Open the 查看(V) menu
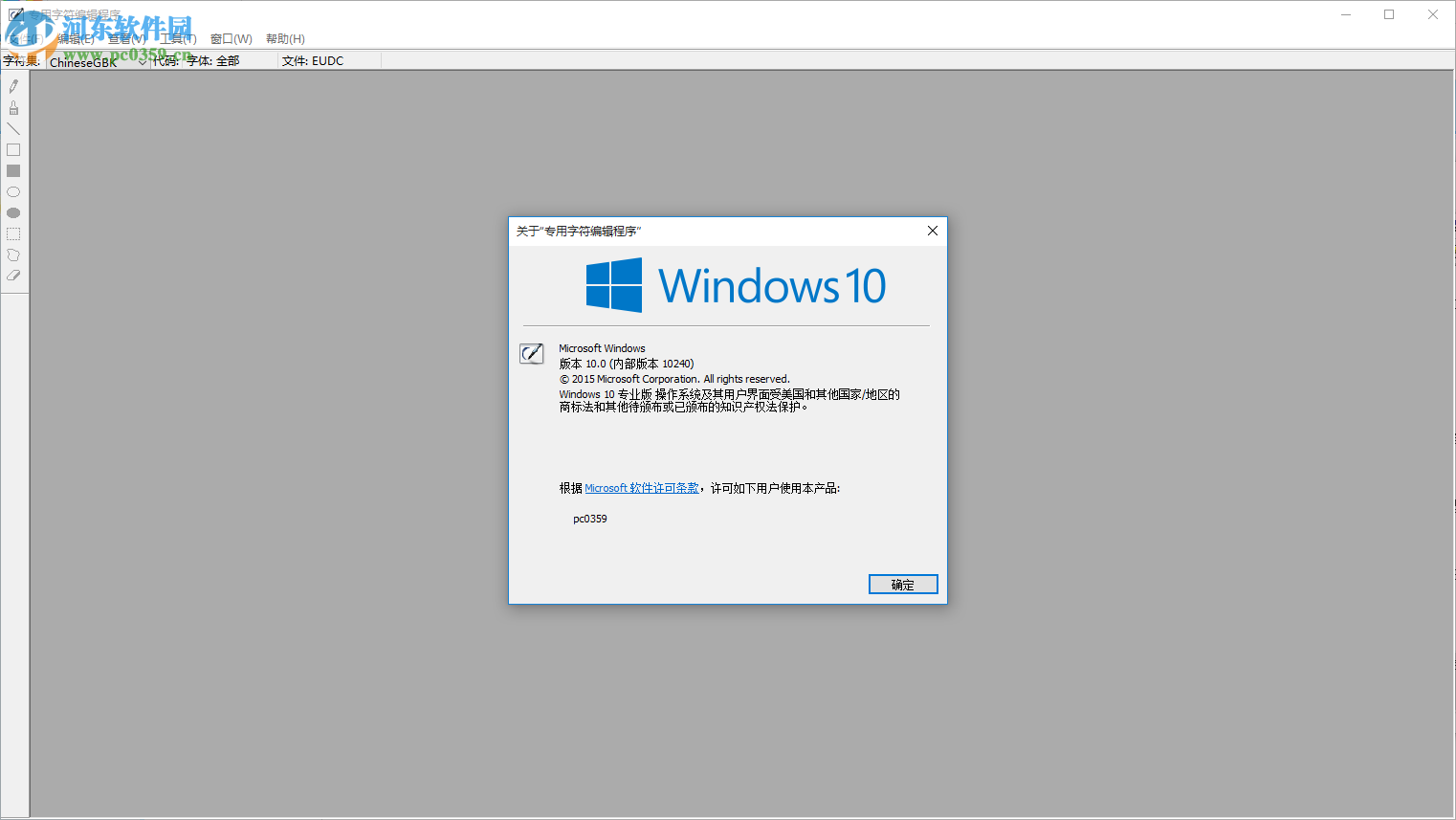1456x820 pixels. point(127,39)
